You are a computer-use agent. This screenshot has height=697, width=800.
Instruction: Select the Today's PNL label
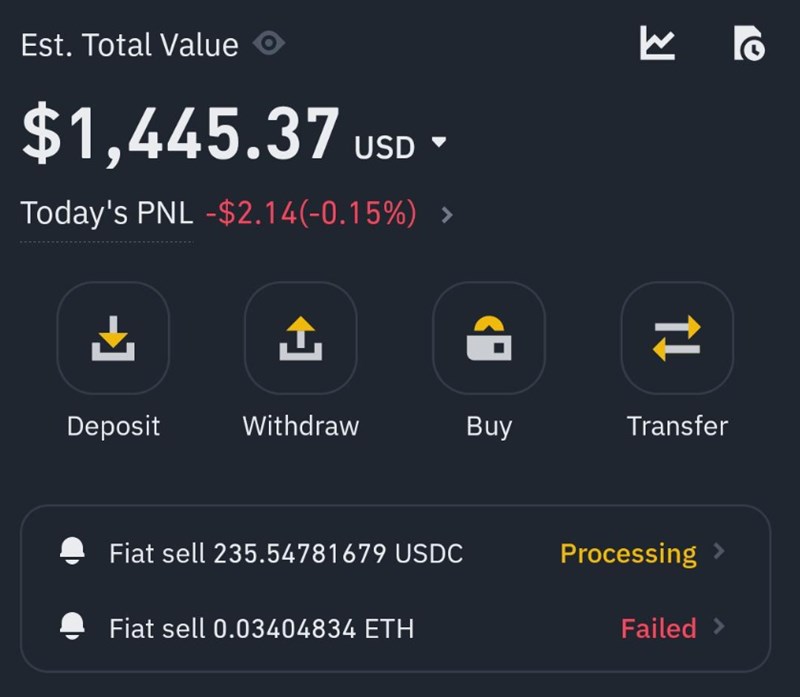(x=106, y=214)
